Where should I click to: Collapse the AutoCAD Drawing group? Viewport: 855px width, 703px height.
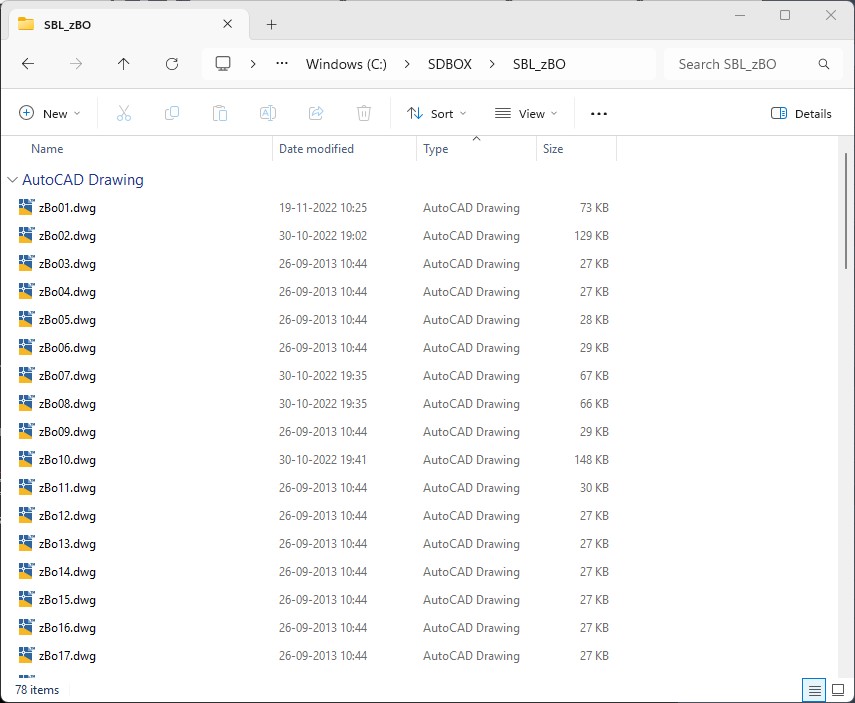13,179
